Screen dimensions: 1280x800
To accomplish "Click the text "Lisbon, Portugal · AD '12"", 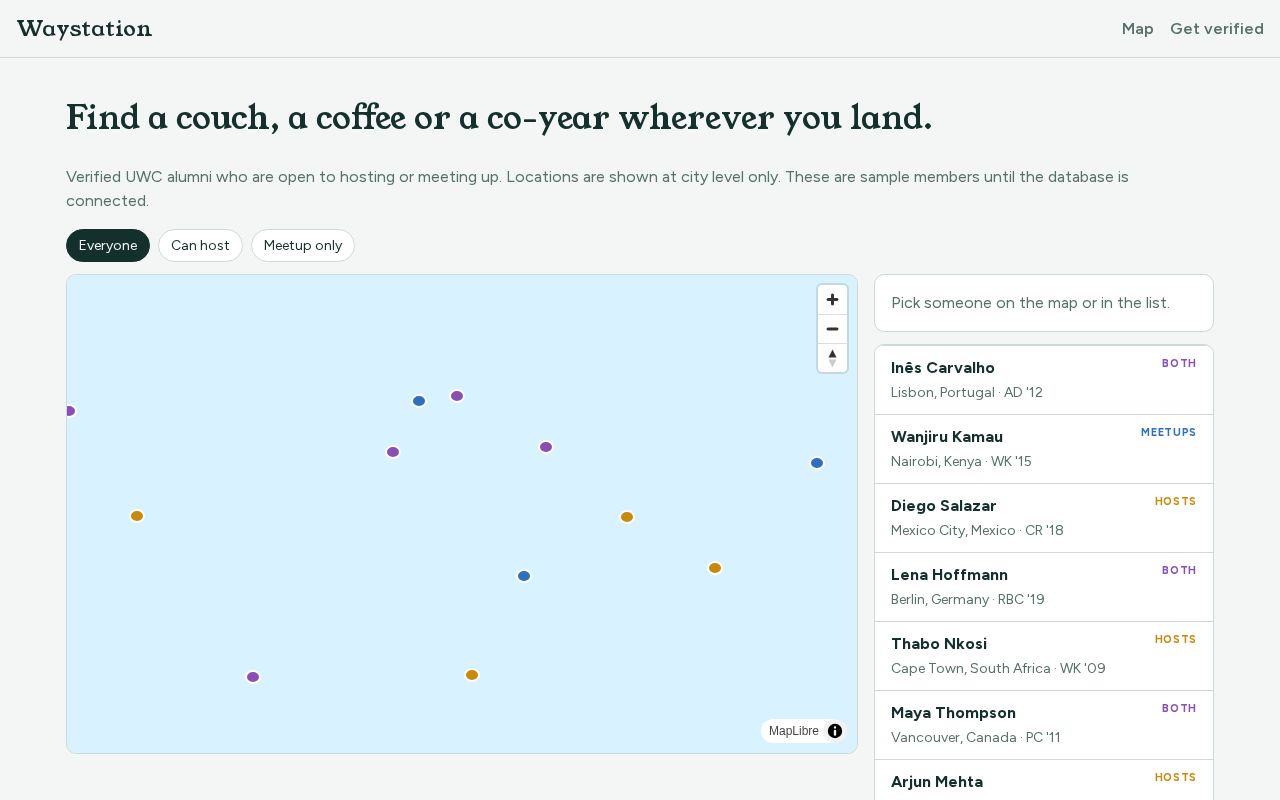I will click(967, 393).
